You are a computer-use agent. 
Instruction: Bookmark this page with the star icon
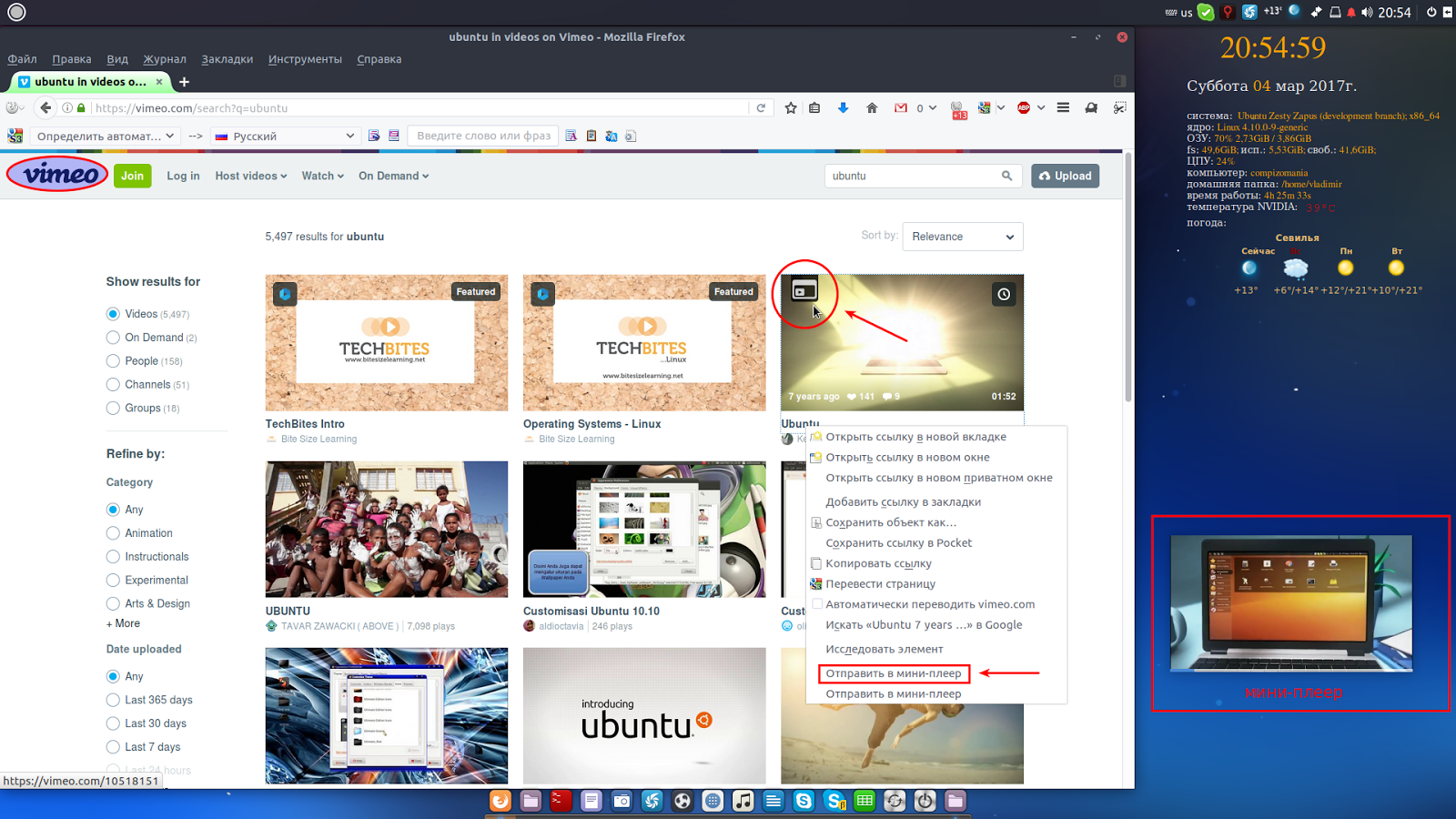tap(790, 107)
